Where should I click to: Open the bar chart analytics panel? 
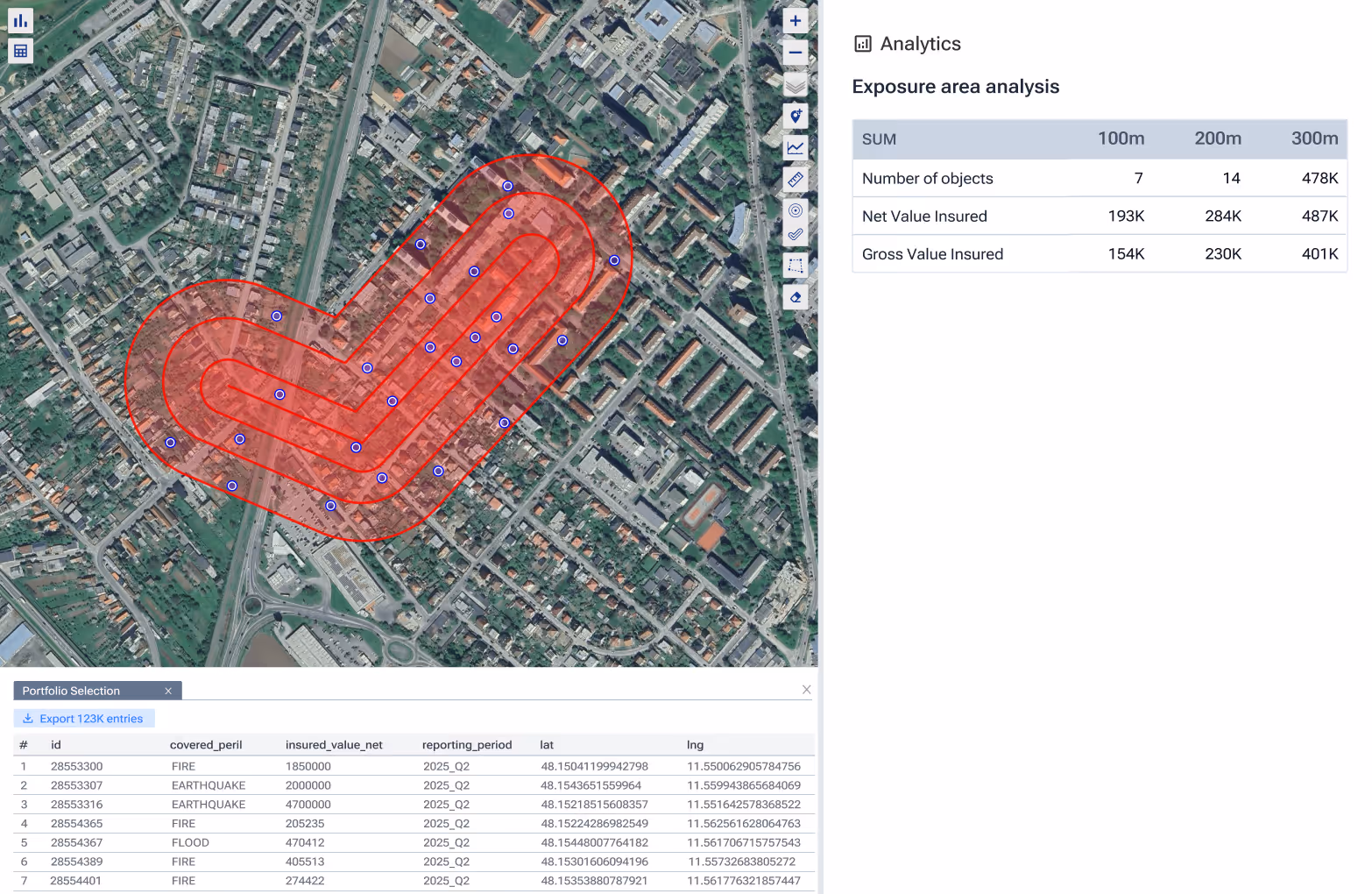pos(20,20)
